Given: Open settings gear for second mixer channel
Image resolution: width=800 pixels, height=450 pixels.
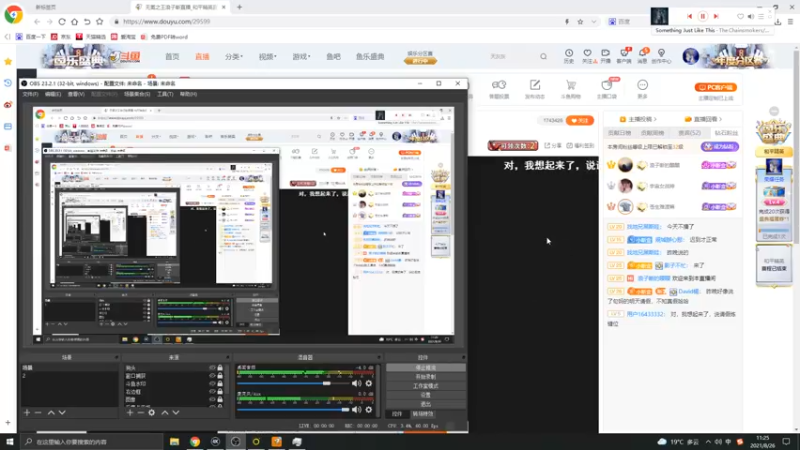Looking at the screenshot, I should click(x=368, y=409).
